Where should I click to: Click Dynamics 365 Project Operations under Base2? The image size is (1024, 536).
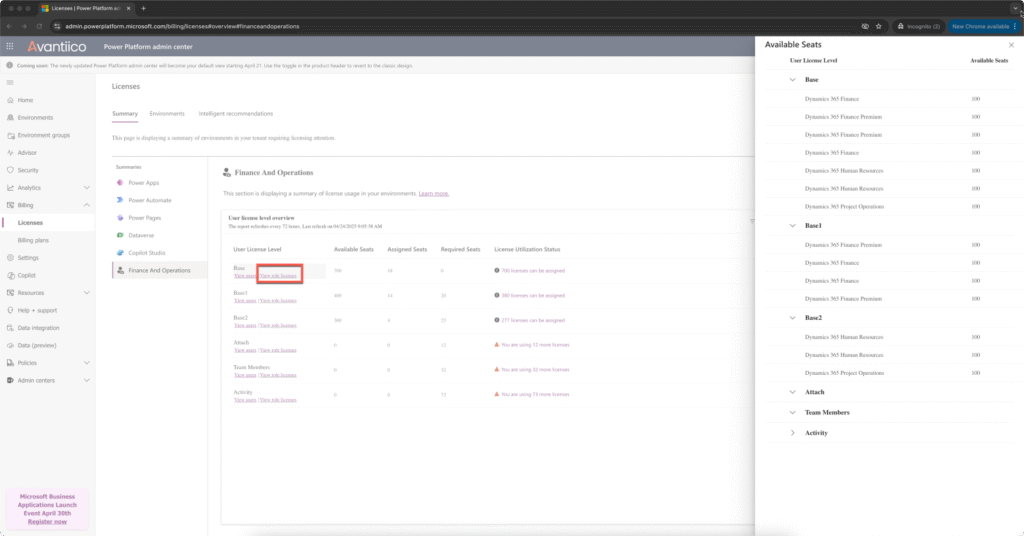pos(844,373)
